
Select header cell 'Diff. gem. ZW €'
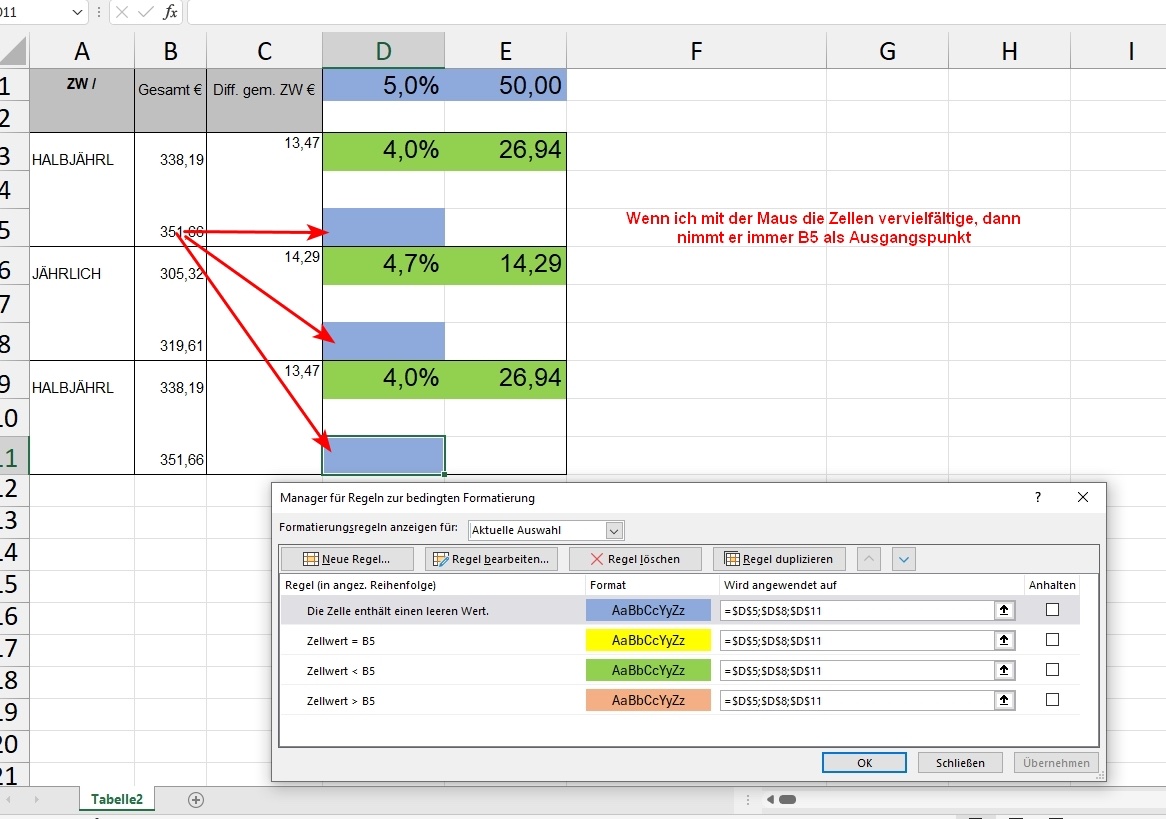pyautogui.click(x=265, y=100)
